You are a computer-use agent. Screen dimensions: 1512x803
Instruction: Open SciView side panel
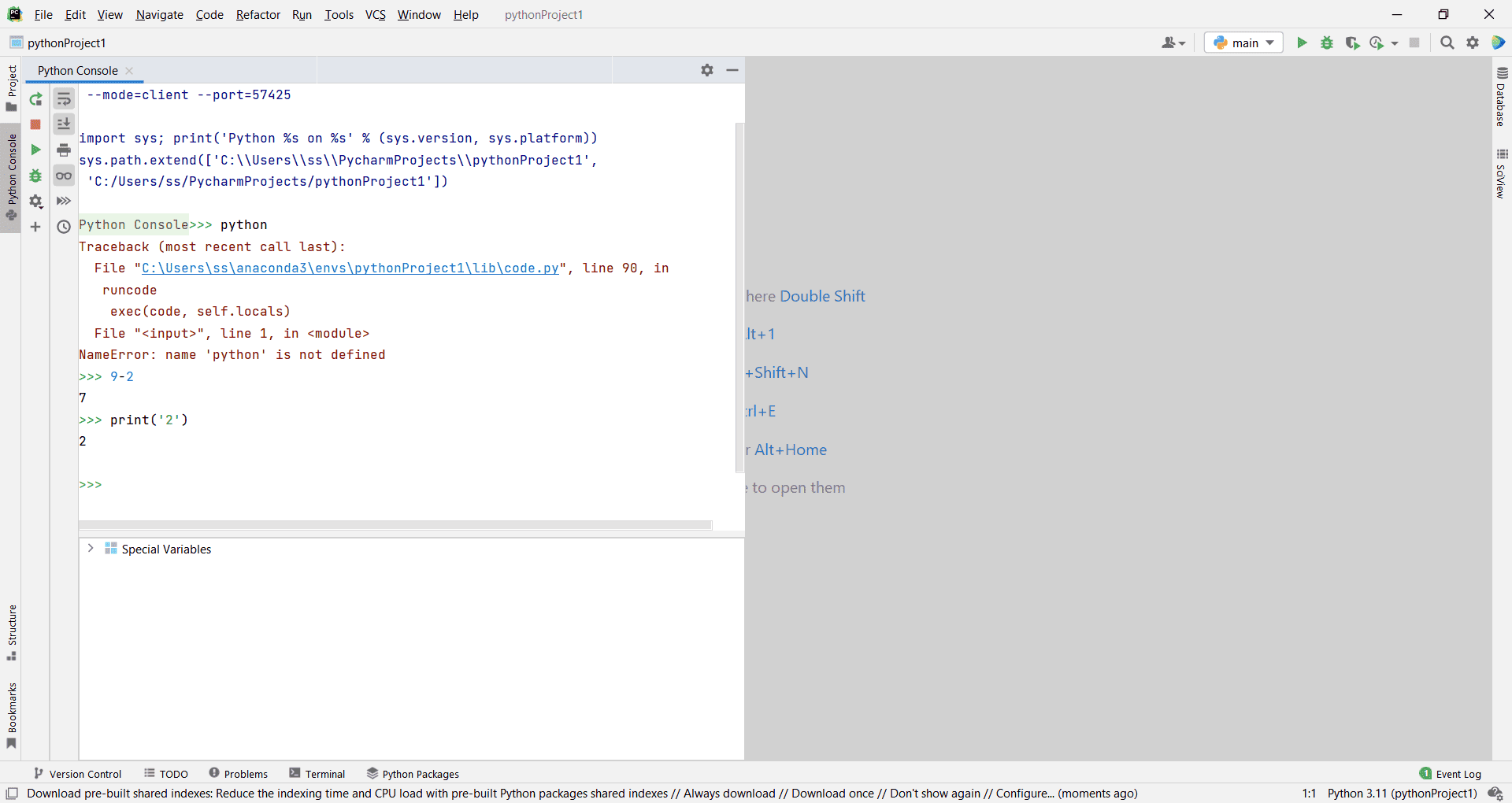click(1502, 174)
